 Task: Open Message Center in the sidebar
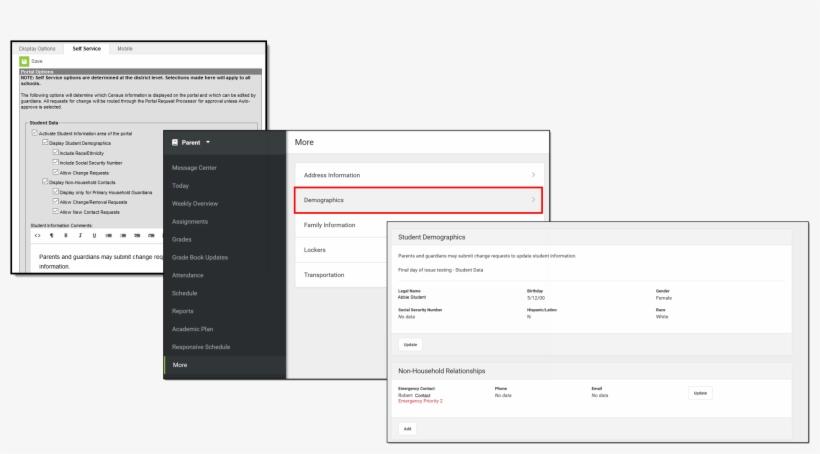(x=194, y=168)
